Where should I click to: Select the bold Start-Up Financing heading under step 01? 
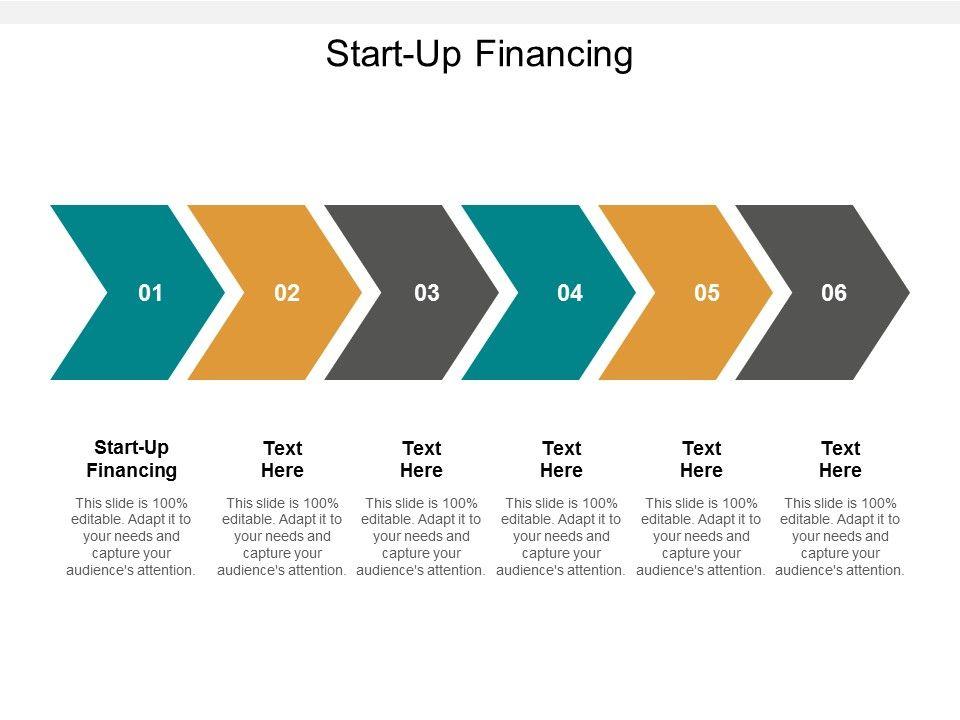tap(131, 459)
